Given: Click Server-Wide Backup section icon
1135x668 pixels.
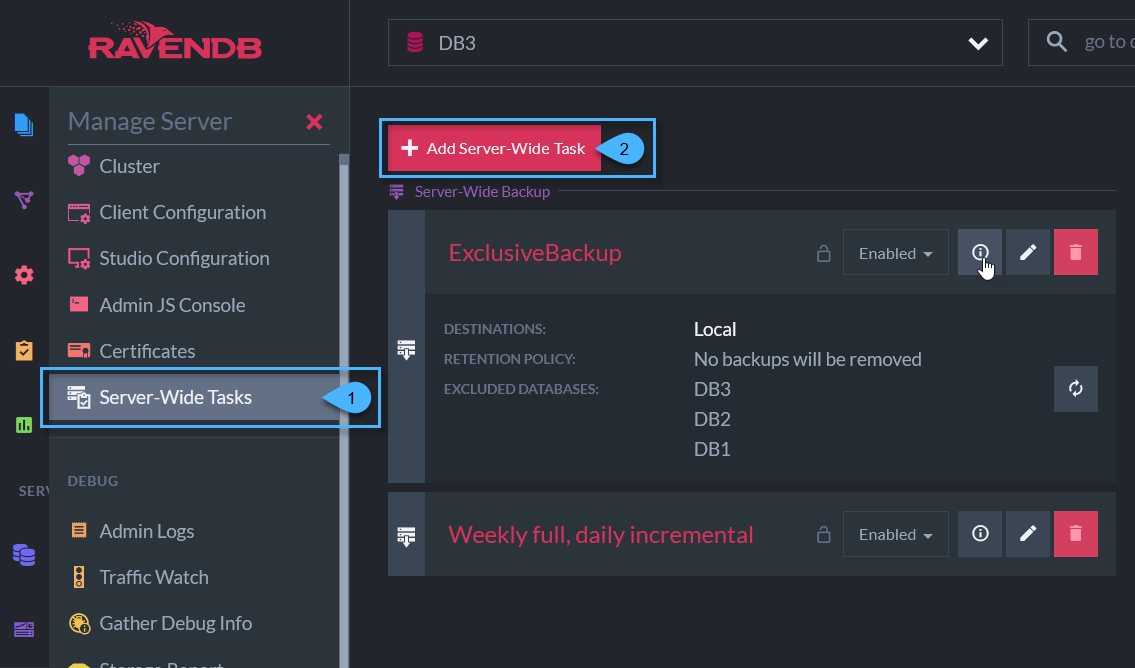Looking at the screenshot, I should (396, 192).
